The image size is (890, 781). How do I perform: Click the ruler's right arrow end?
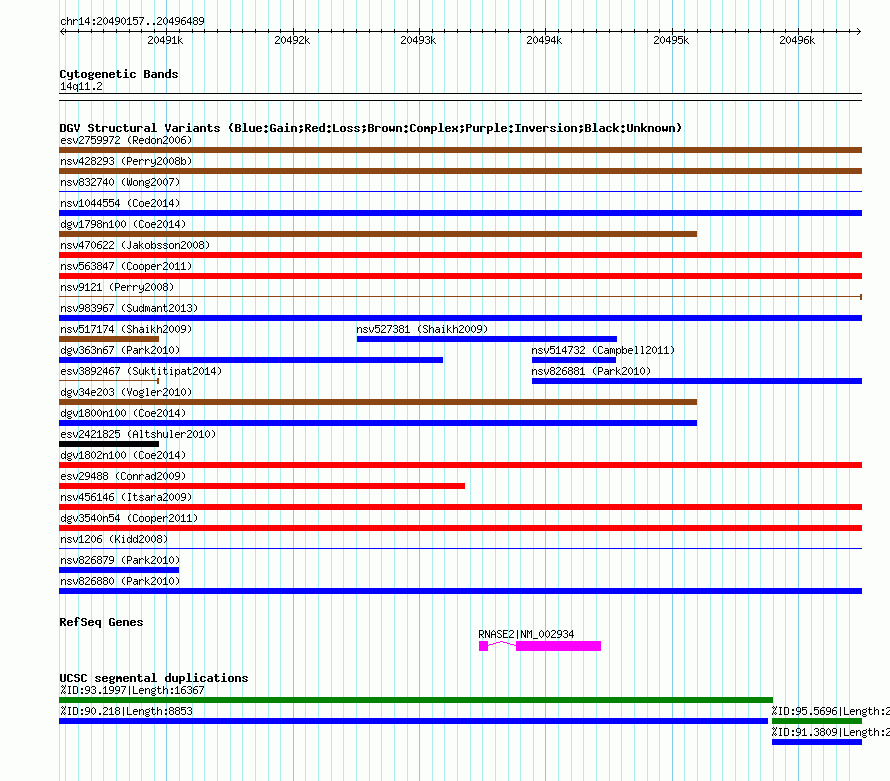(x=859, y=31)
